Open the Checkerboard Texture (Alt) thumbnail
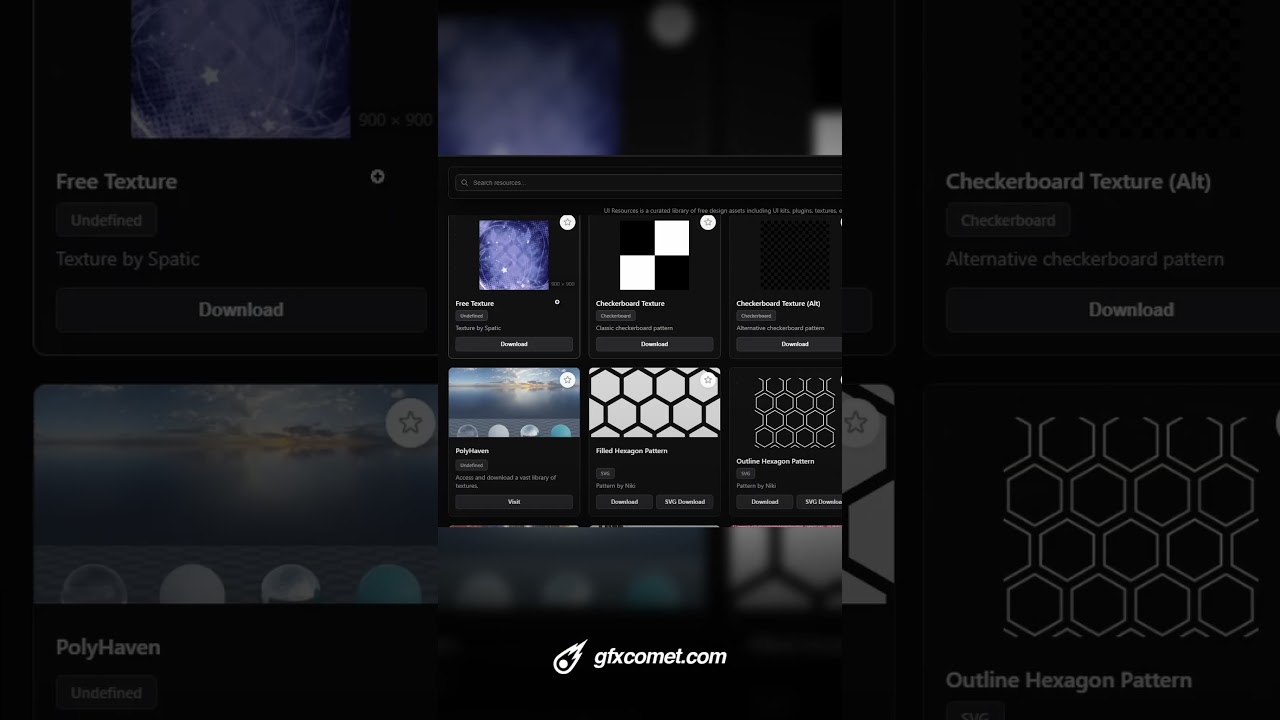Screen dimensions: 1280x720 pyautogui.click(x=795, y=255)
